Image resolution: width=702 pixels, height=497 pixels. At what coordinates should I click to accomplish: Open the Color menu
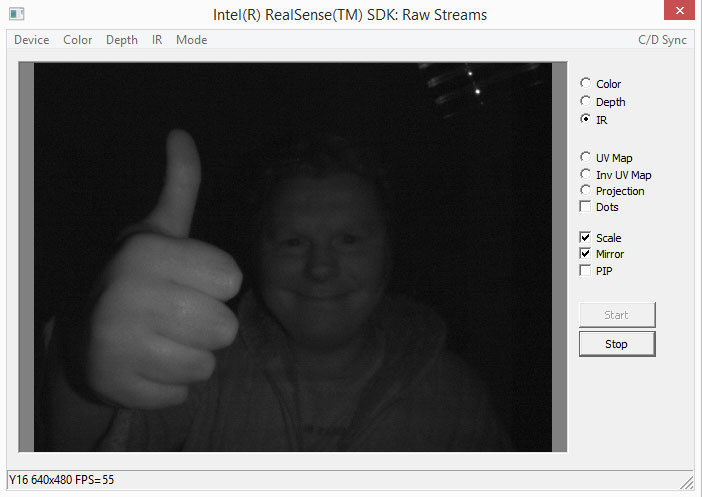[x=77, y=40]
